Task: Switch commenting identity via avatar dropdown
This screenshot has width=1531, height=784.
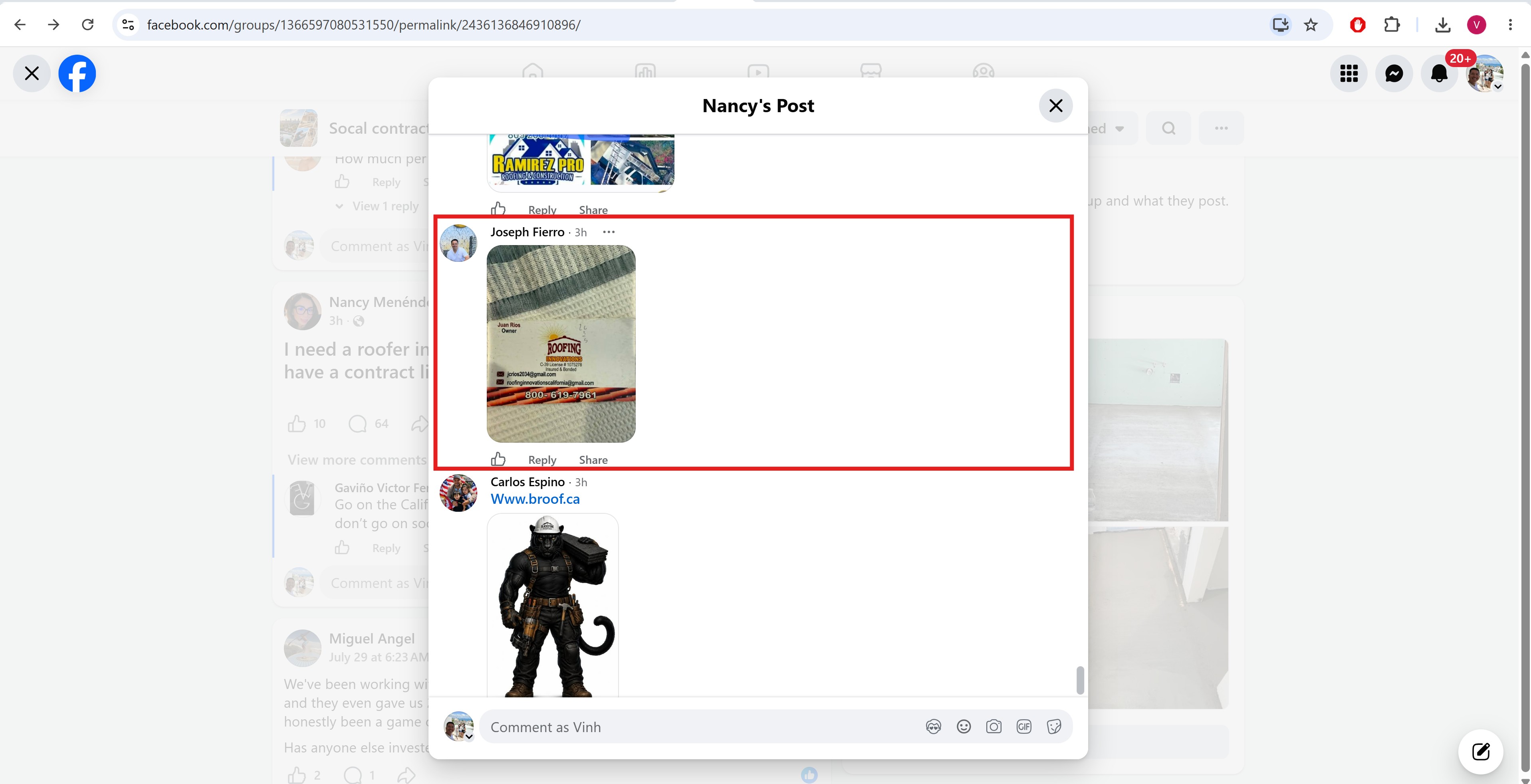Action: 459,727
